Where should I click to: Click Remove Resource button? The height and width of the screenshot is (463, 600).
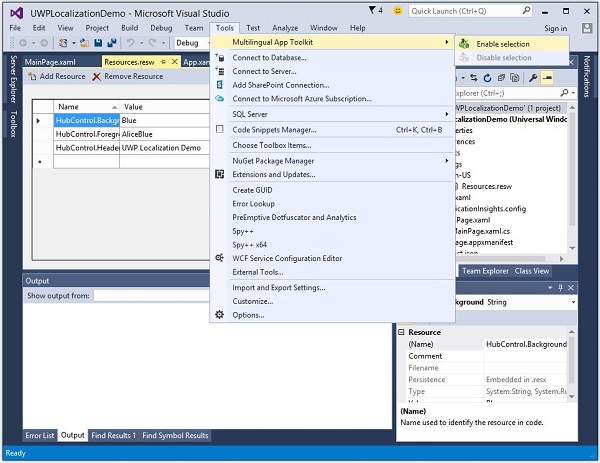coord(128,77)
